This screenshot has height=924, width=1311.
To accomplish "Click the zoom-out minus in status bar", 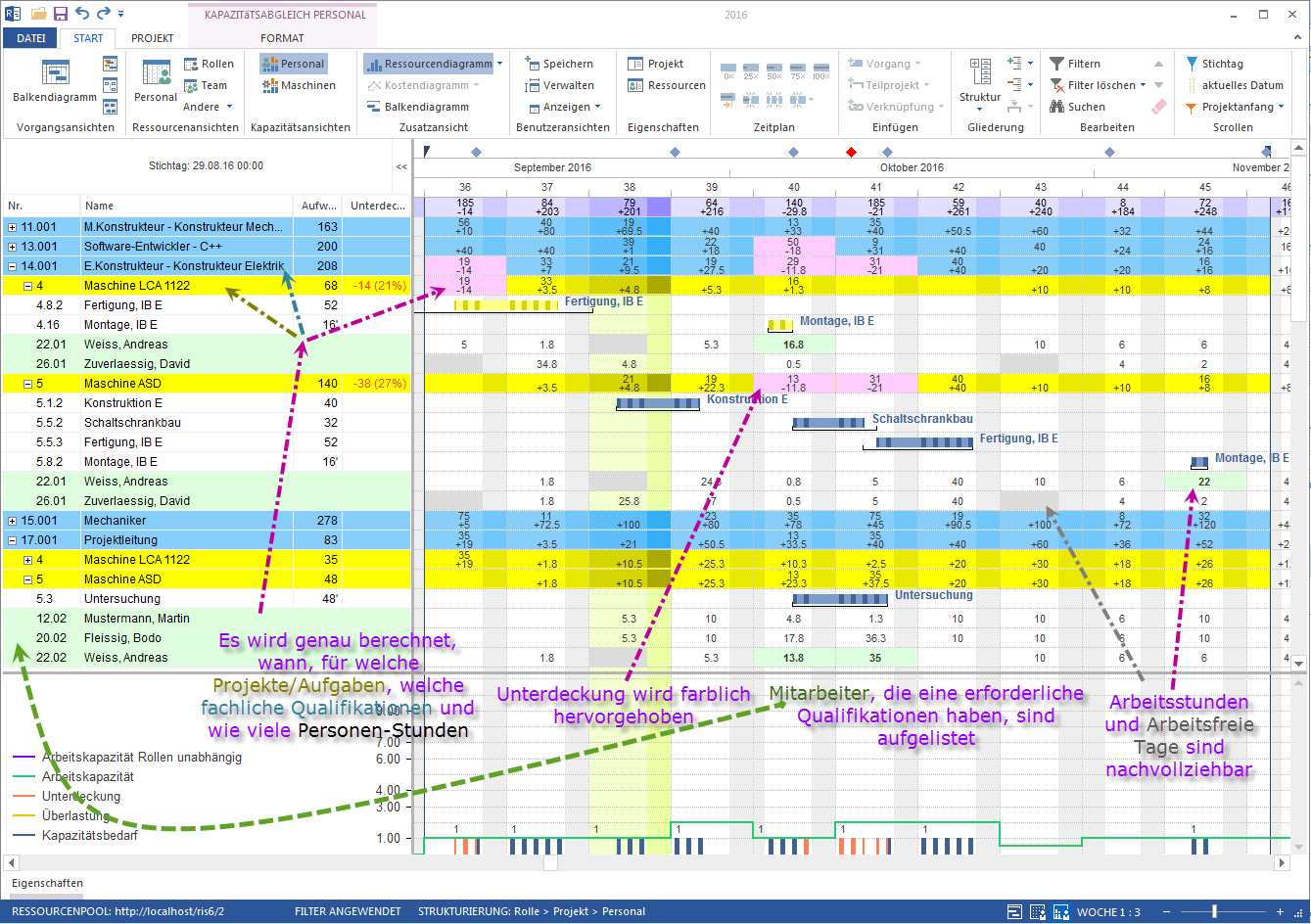I will [x=1165, y=911].
